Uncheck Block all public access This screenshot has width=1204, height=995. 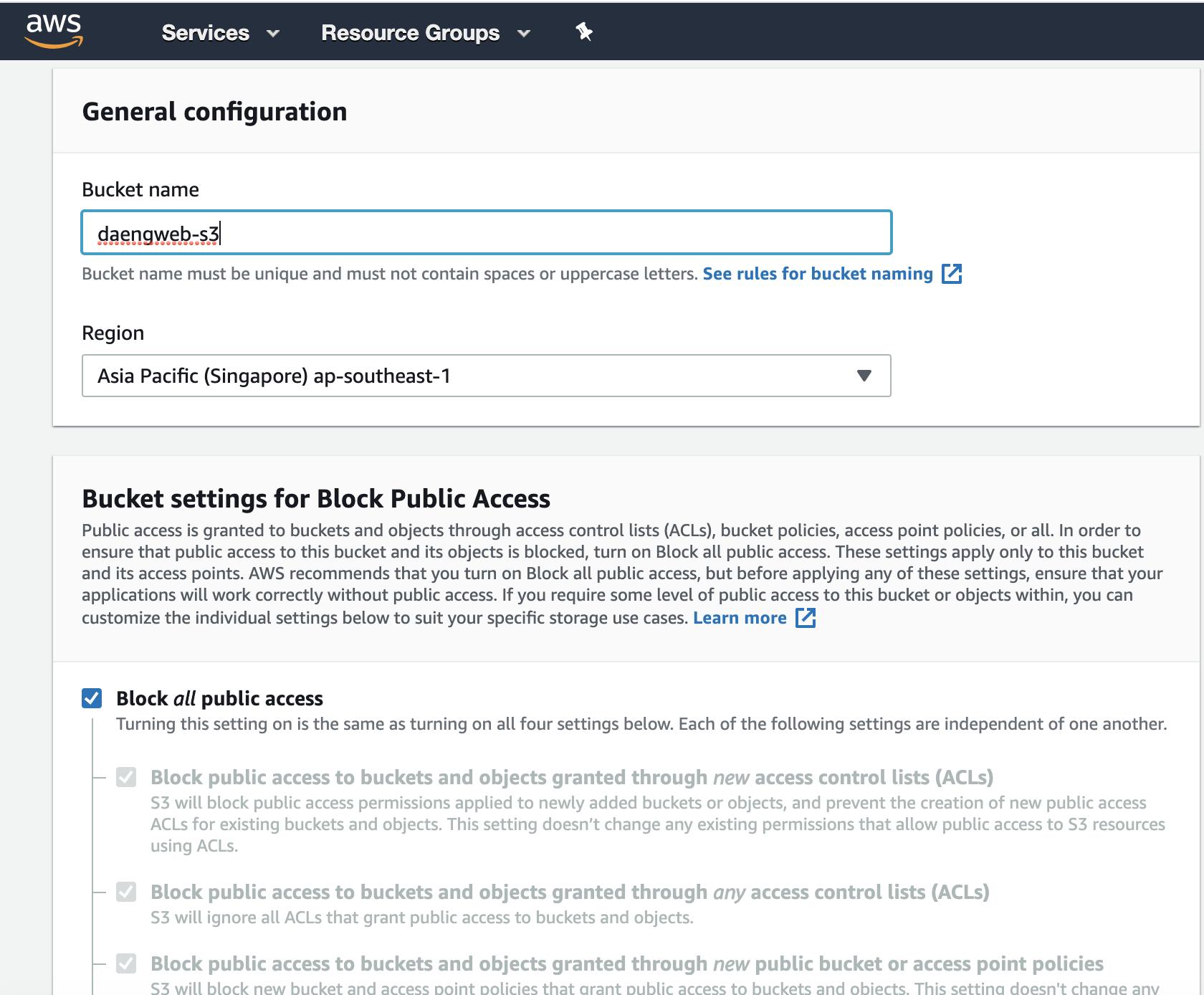coord(92,698)
